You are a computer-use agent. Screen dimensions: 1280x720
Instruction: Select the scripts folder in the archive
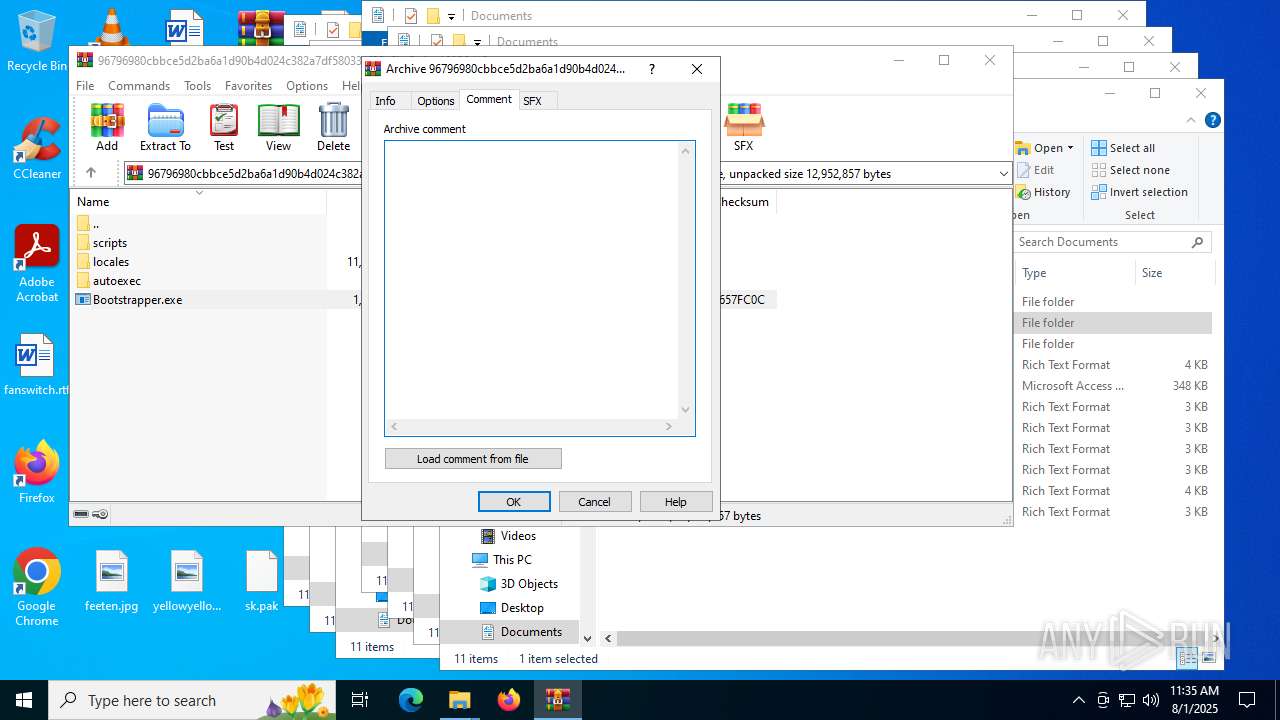coord(110,243)
